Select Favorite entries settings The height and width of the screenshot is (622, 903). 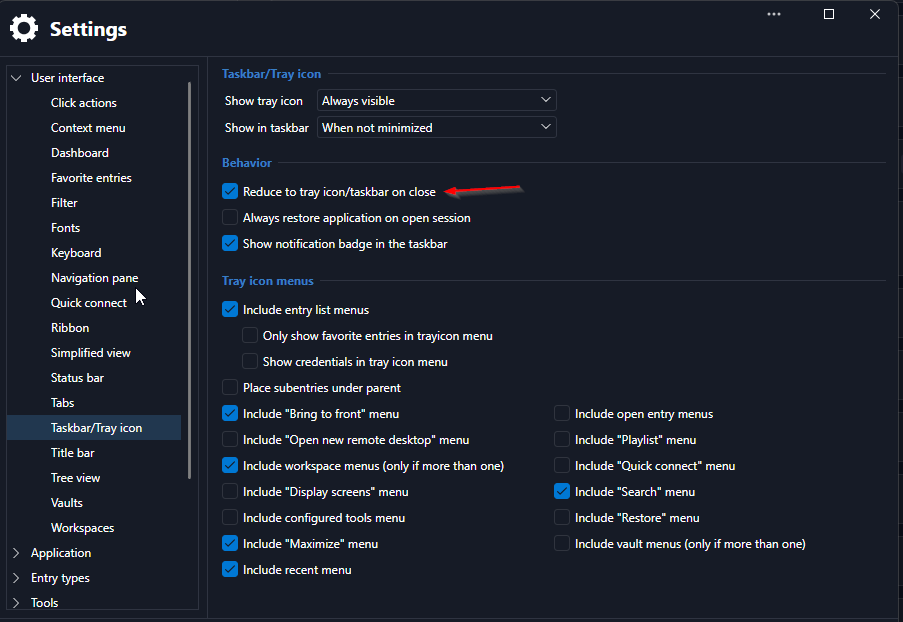click(91, 178)
